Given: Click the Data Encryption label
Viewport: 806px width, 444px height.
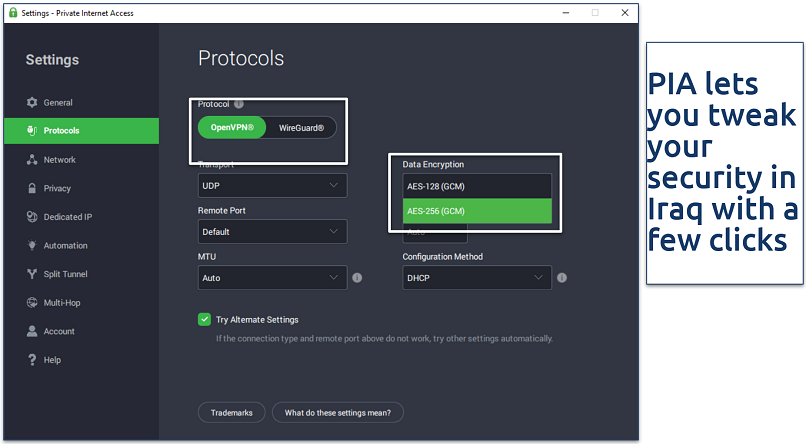Looking at the screenshot, I should 433,164.
